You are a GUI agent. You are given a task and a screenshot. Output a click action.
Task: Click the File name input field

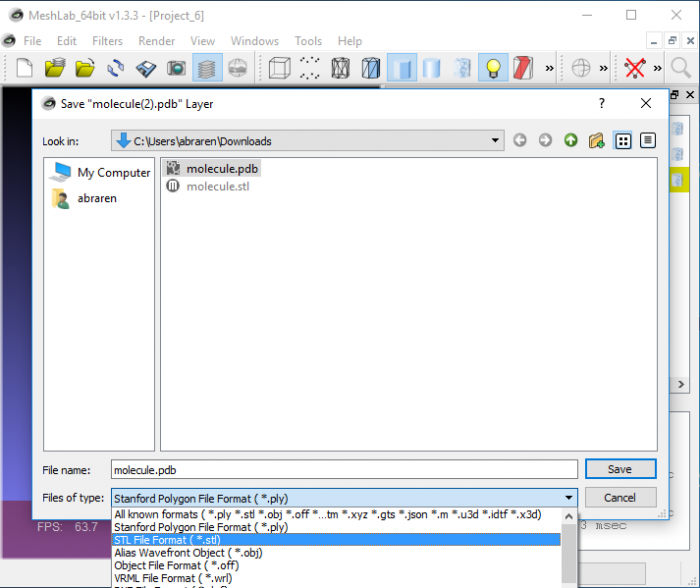344,470
